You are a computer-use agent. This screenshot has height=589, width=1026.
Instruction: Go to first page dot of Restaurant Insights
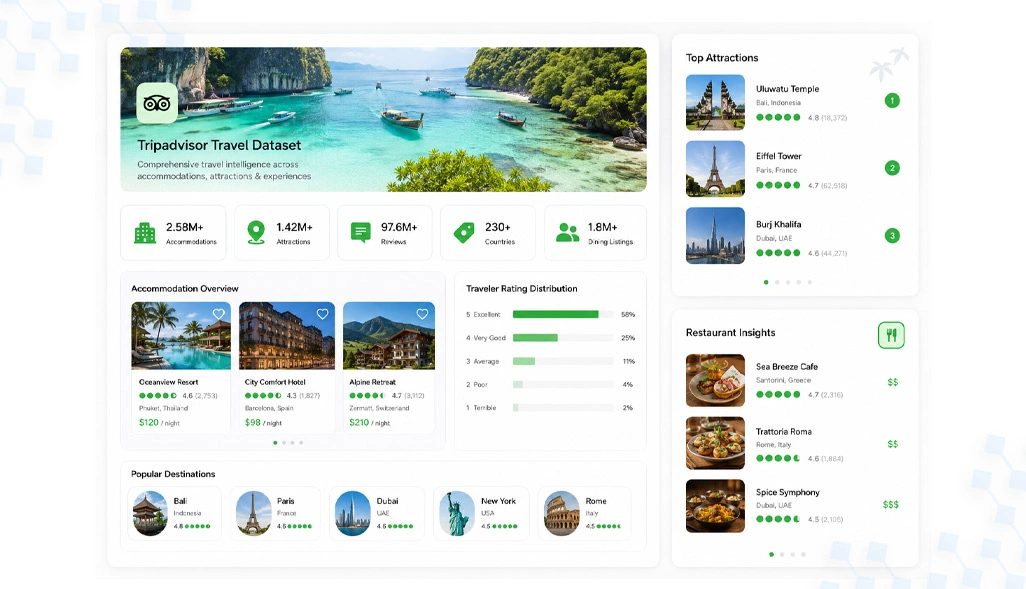pos(771,554)
